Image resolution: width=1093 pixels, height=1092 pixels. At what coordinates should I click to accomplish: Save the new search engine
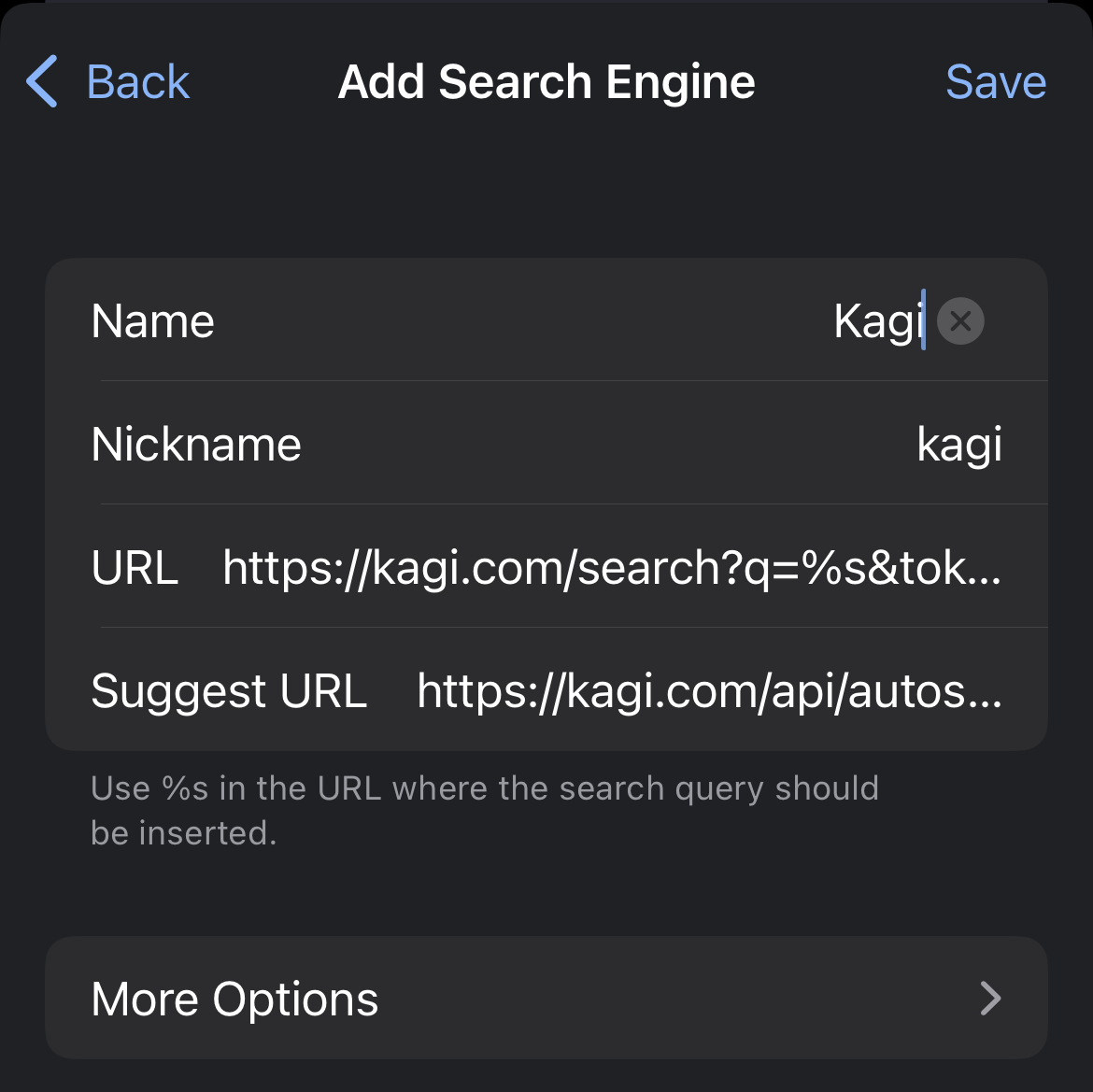click(x=995, y=82)
